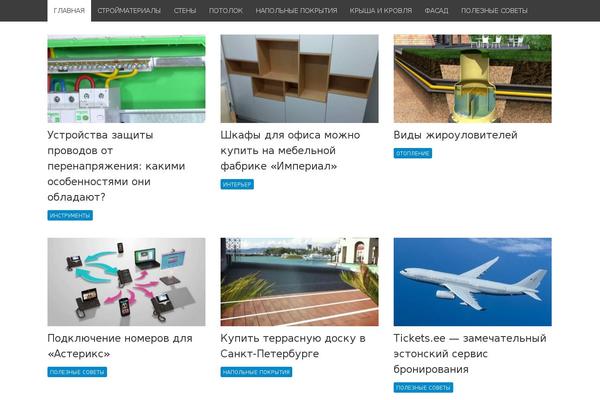Open the terrace decking photo thumbnail
Image resolution: width=600 pixels, height=400 pixels.
(299, 282)
